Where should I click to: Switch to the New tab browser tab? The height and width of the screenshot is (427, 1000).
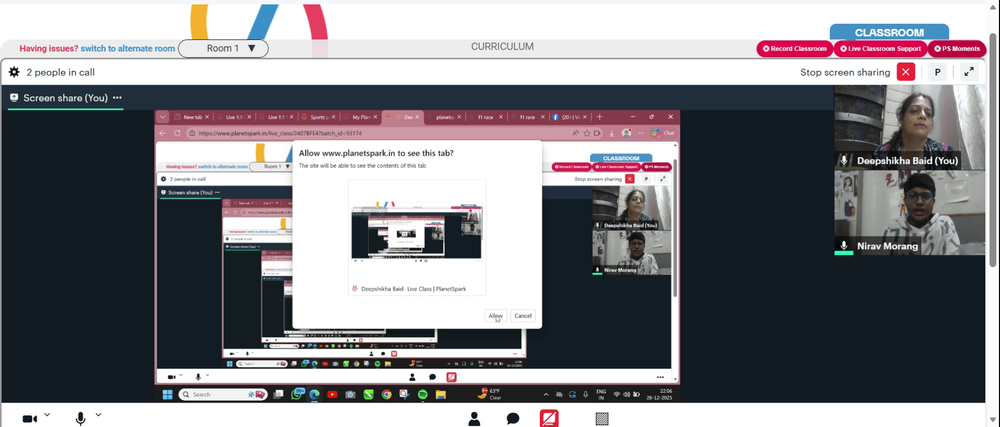[x=192, y=117]
